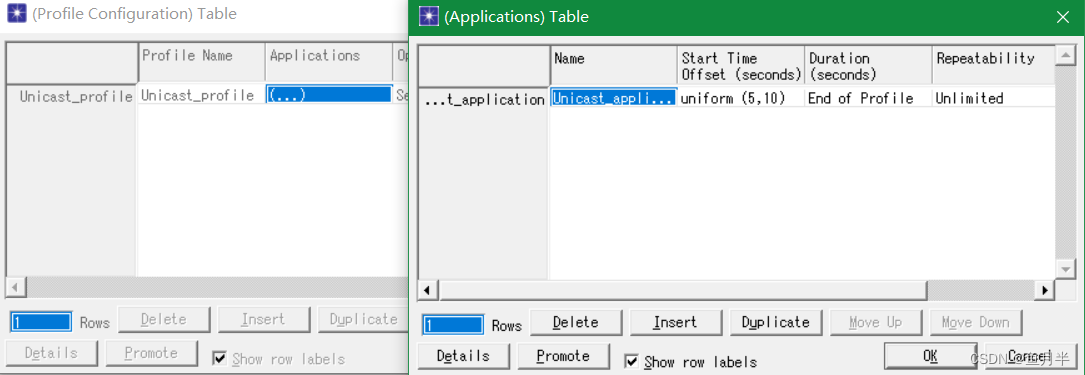The width and height of the screenshot is (1085, 375).
Task: Click the Profile Configuration Table window icon
Action: point(16,13)
